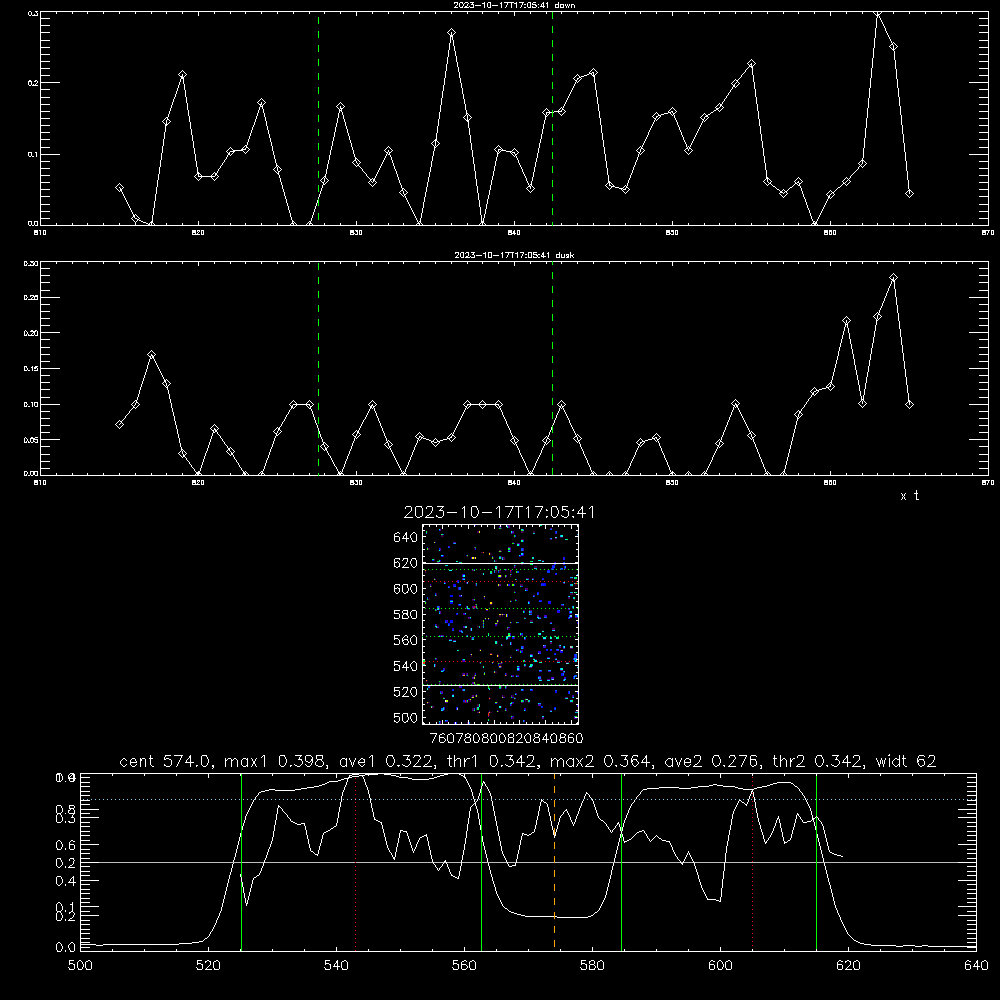Select the green vertical line near 525 in bottom plot
The width and height of the screenshot is (1000, 1000).
241,861
